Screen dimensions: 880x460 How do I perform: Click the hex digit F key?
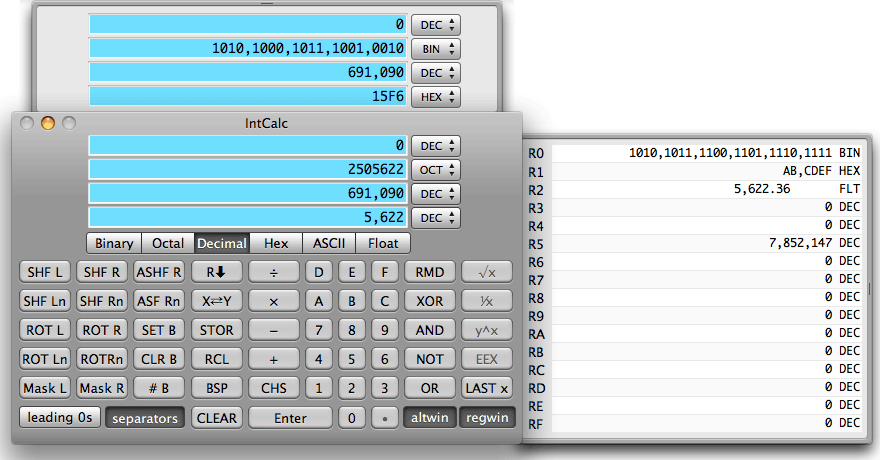tap(384, 273)
